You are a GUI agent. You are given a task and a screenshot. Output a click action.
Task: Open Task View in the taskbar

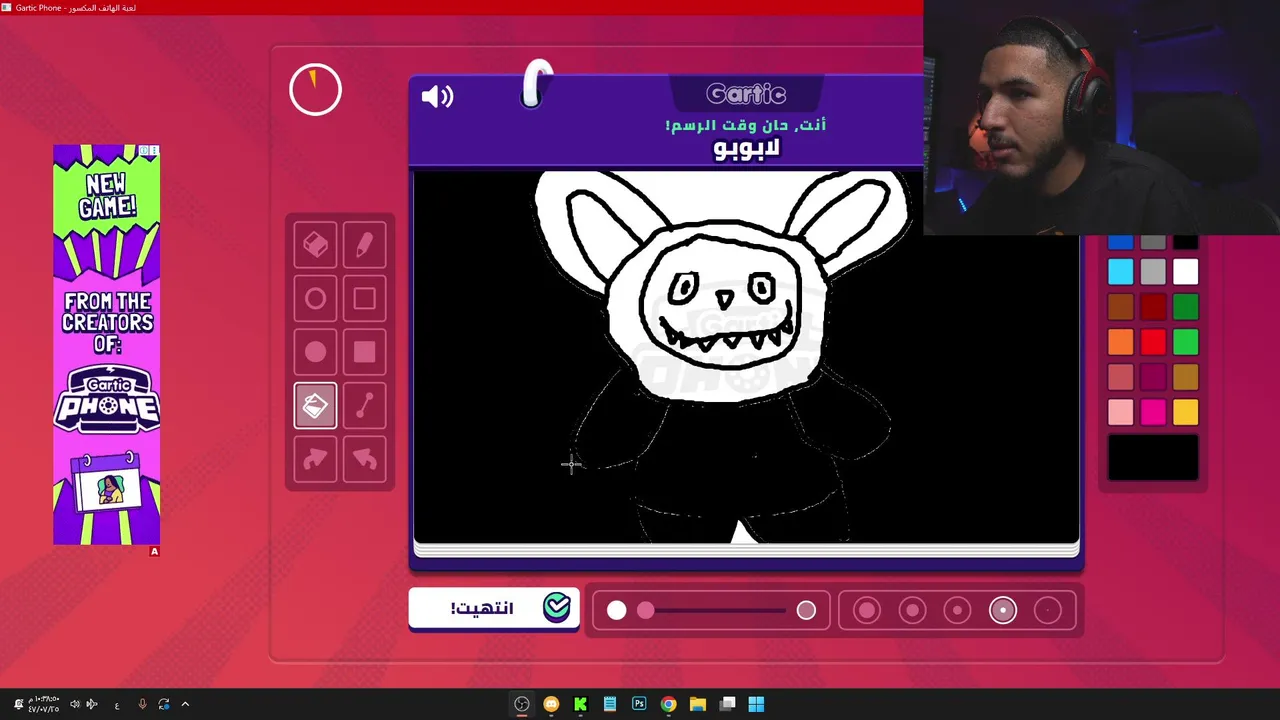(x=727, y=704)
